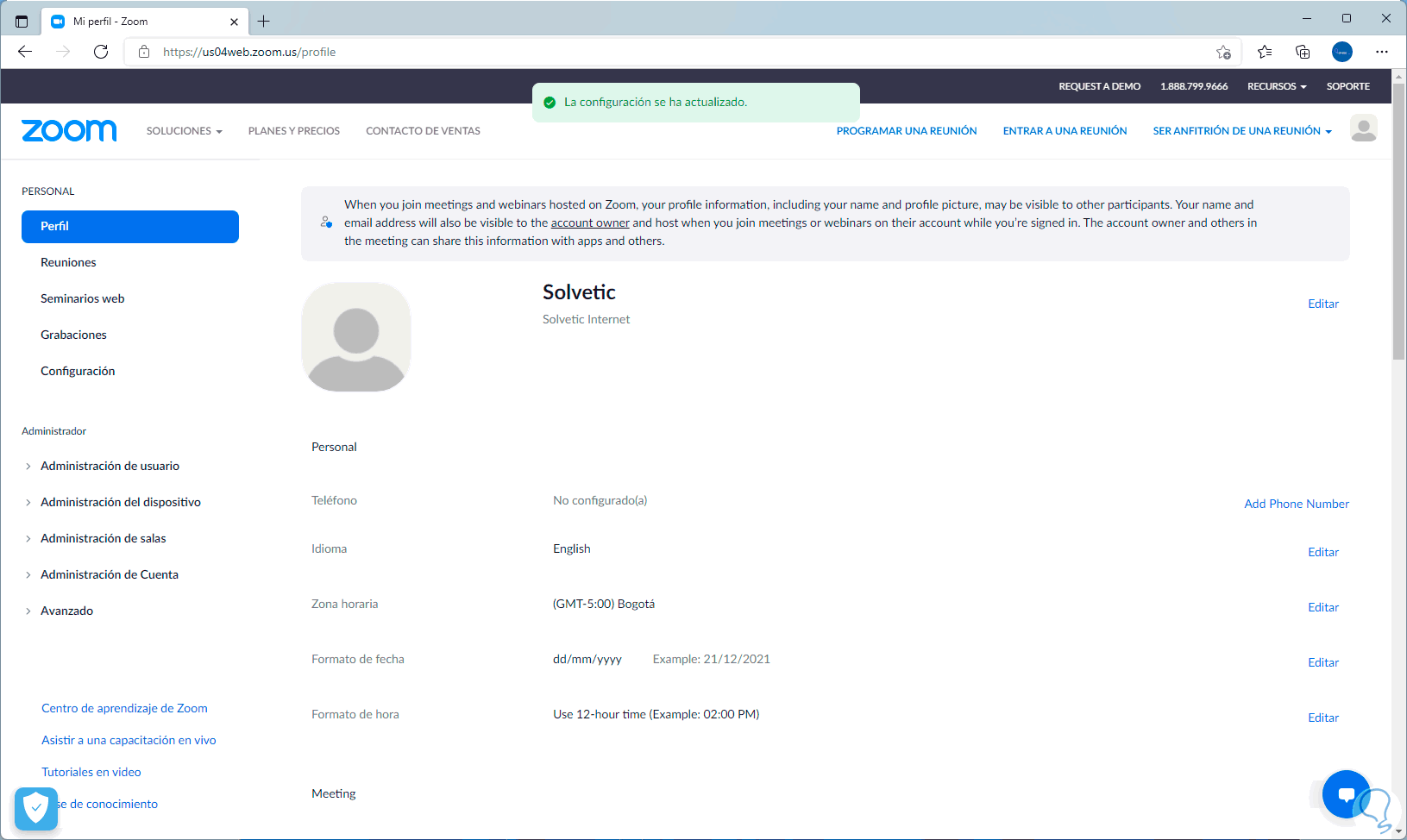Open Grabaciones in the sidebar
1407x840 pixels.
[x=73, y=335]
